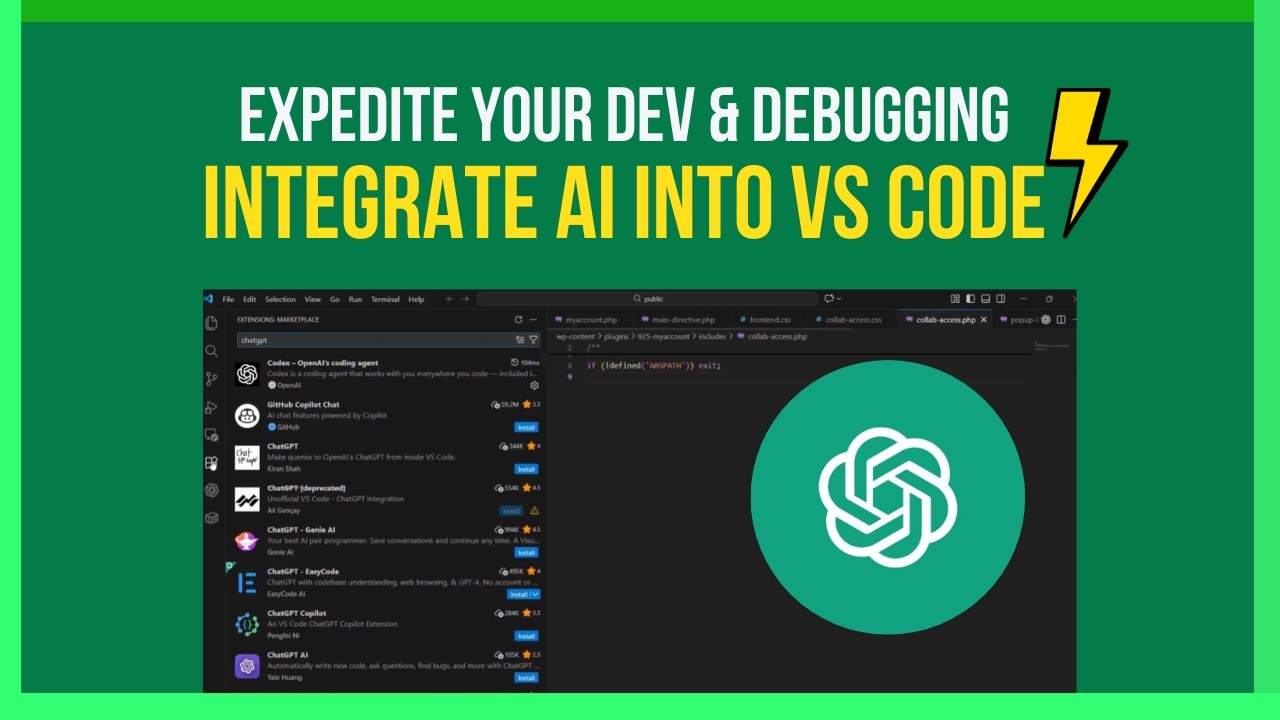This screenshot has height=720, width=1280.
Task: Toggle the primary side bar
Action: pos(970,299)
